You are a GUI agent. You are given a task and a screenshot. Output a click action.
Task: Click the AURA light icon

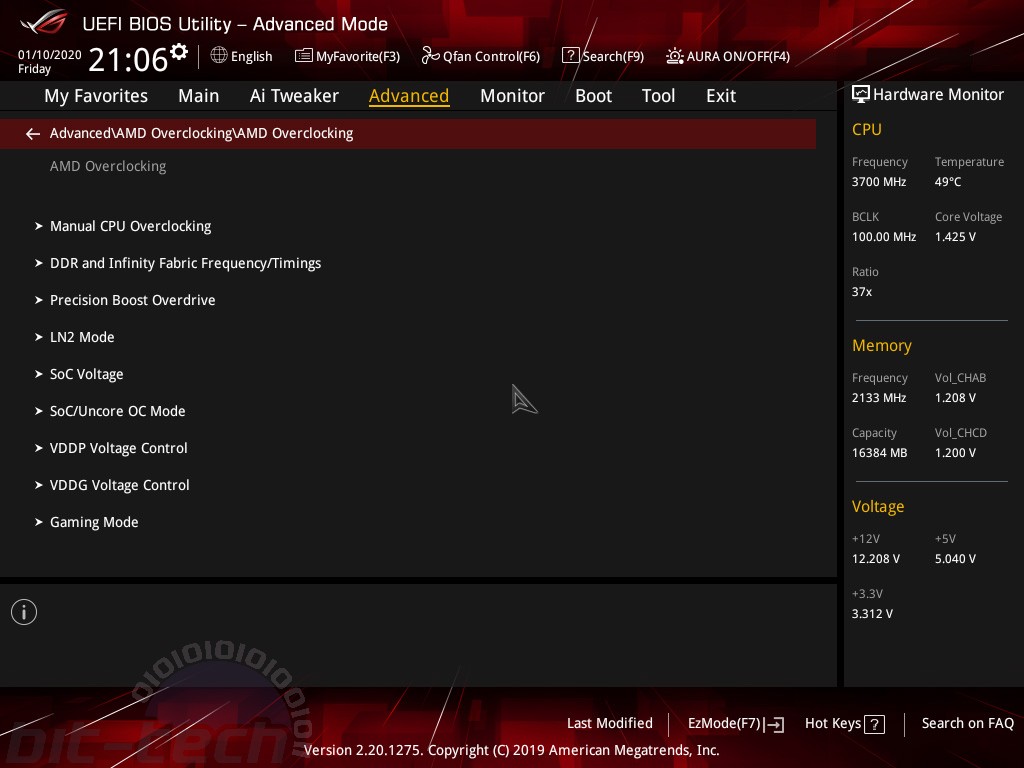[675, 56]
